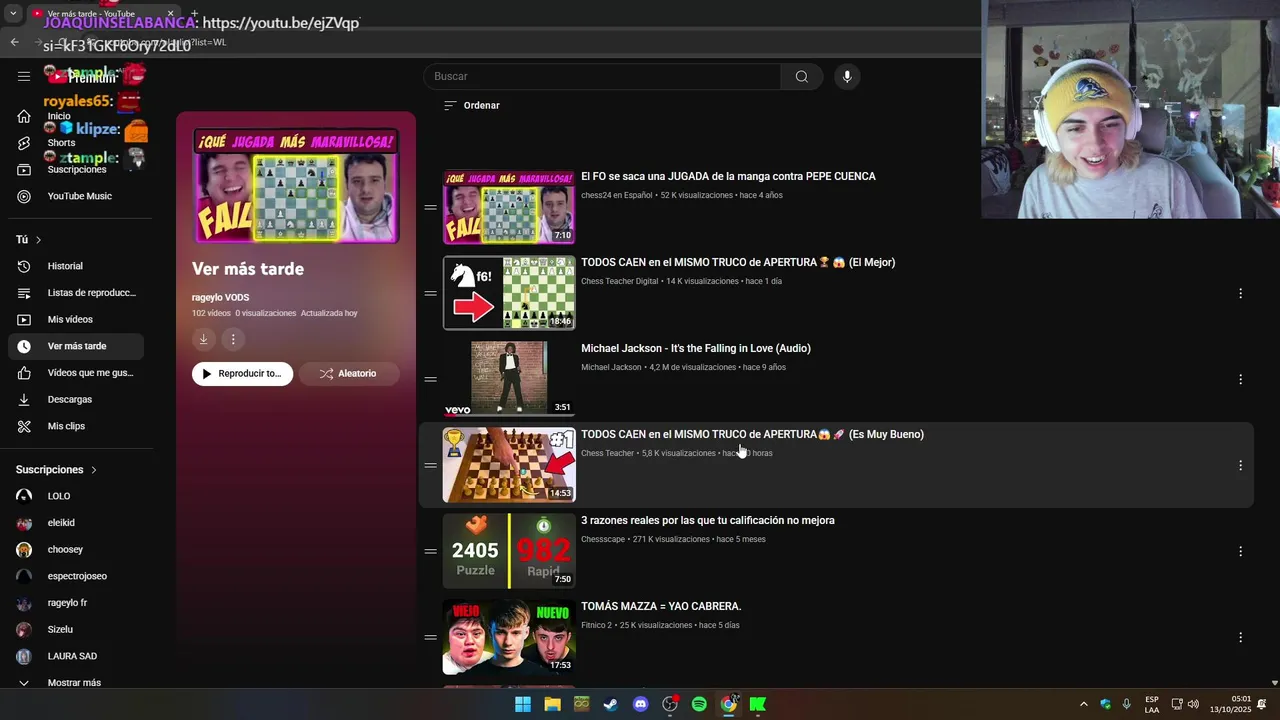The image size is (1280, 720).
Task: Click Reproducir todo button
Action: (242, 374)
